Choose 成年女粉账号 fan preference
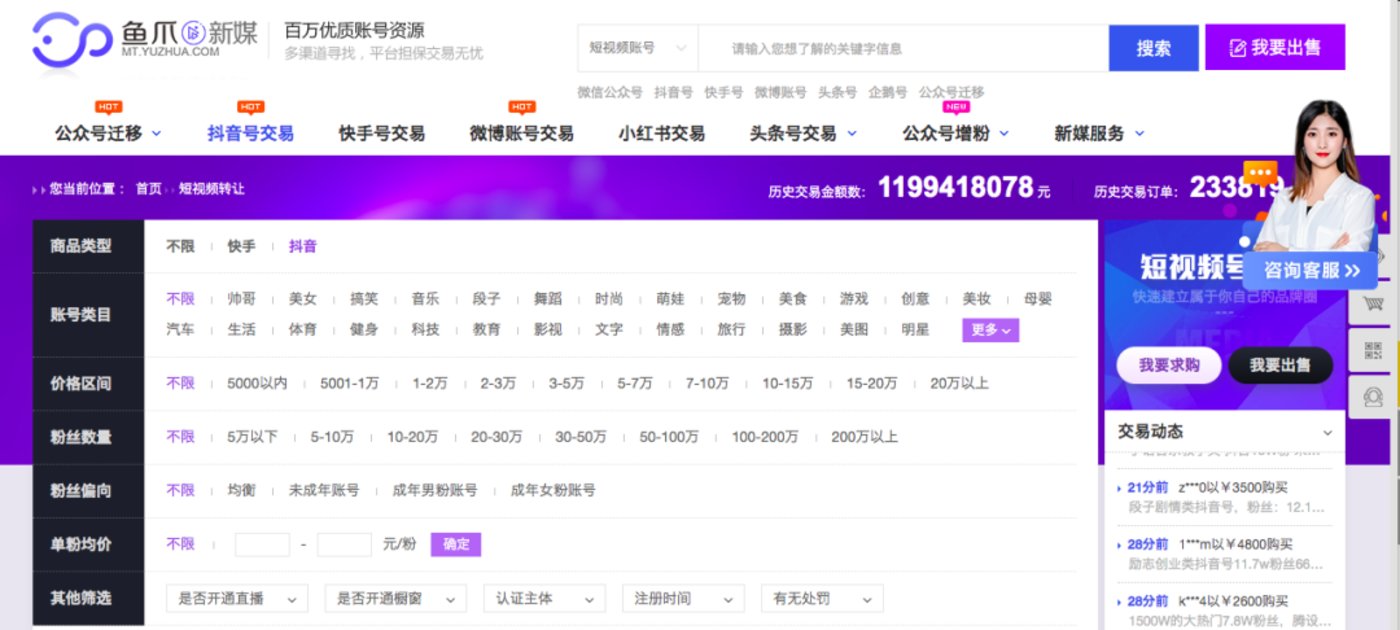 click(552, 490)
